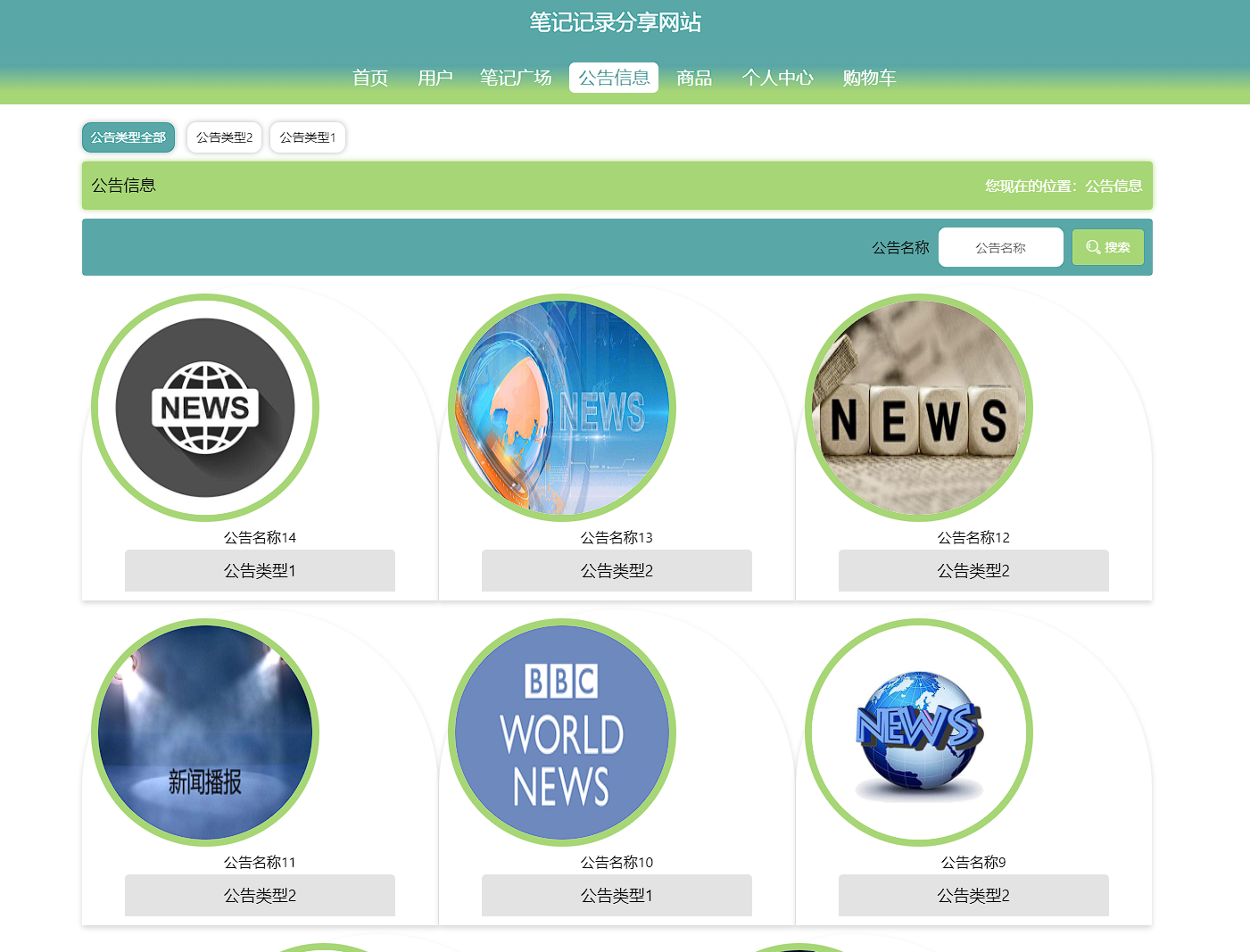Click the title 公告名称9
This screenshot has height=952, width=1250.
click(973, 862)
